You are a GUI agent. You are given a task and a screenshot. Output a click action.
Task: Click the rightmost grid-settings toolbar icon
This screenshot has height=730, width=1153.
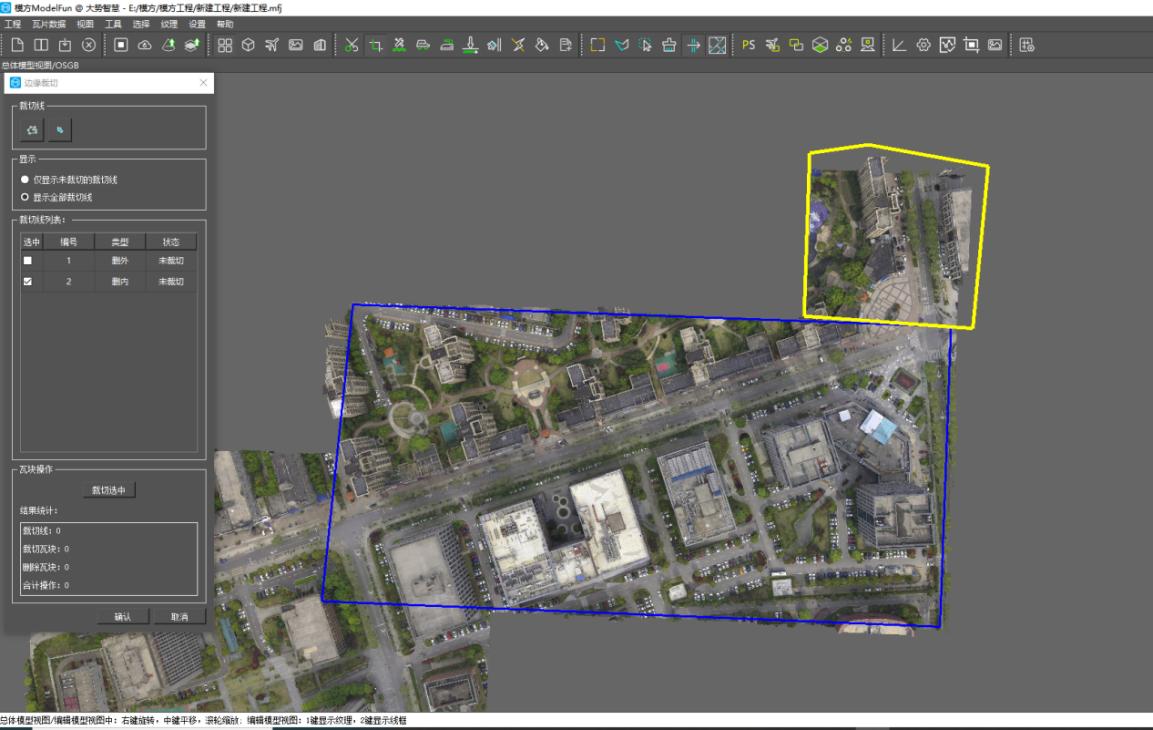(1027, 45)
